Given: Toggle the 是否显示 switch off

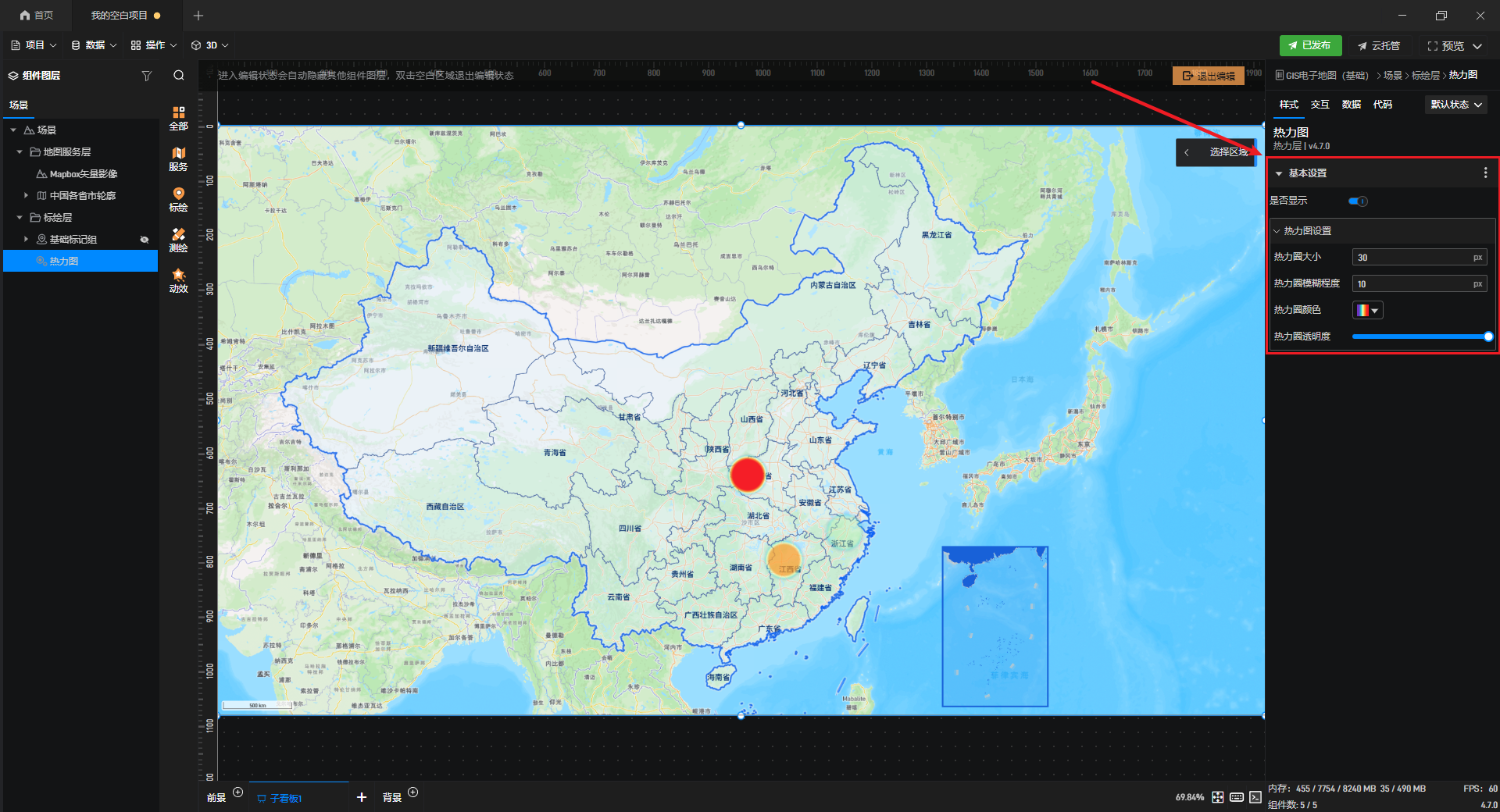Looking at the screenshot, I should [1358, 201].
